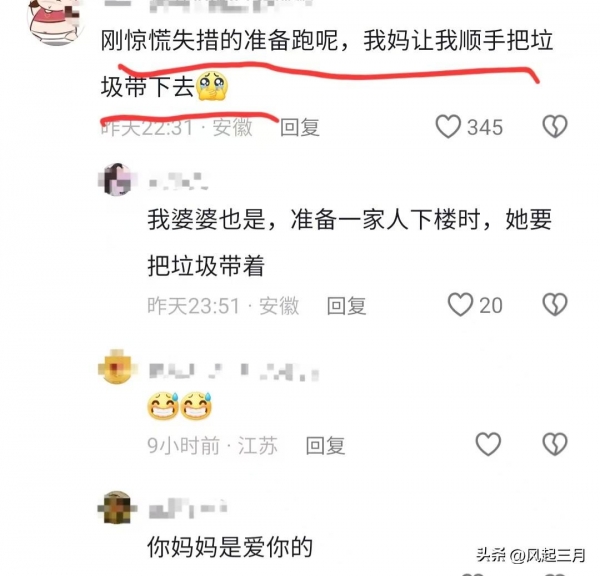Reply to the 昨天22:31 安徽 comment
Image resolution: width=600 pixels, height=576 pixels.
click(x=300, y=127)
